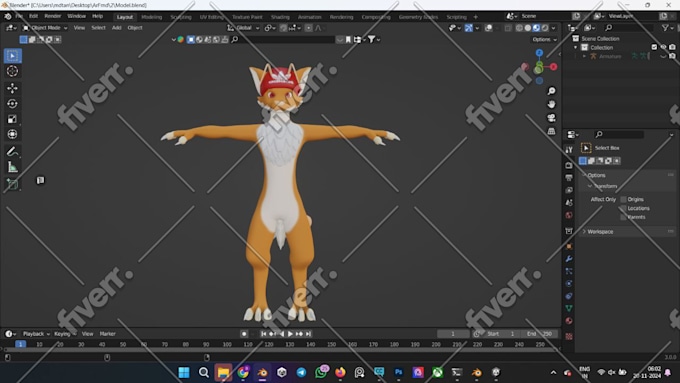680x383 pixels.
Task: Open the shading options dropdown arrow
Action: 553,28
